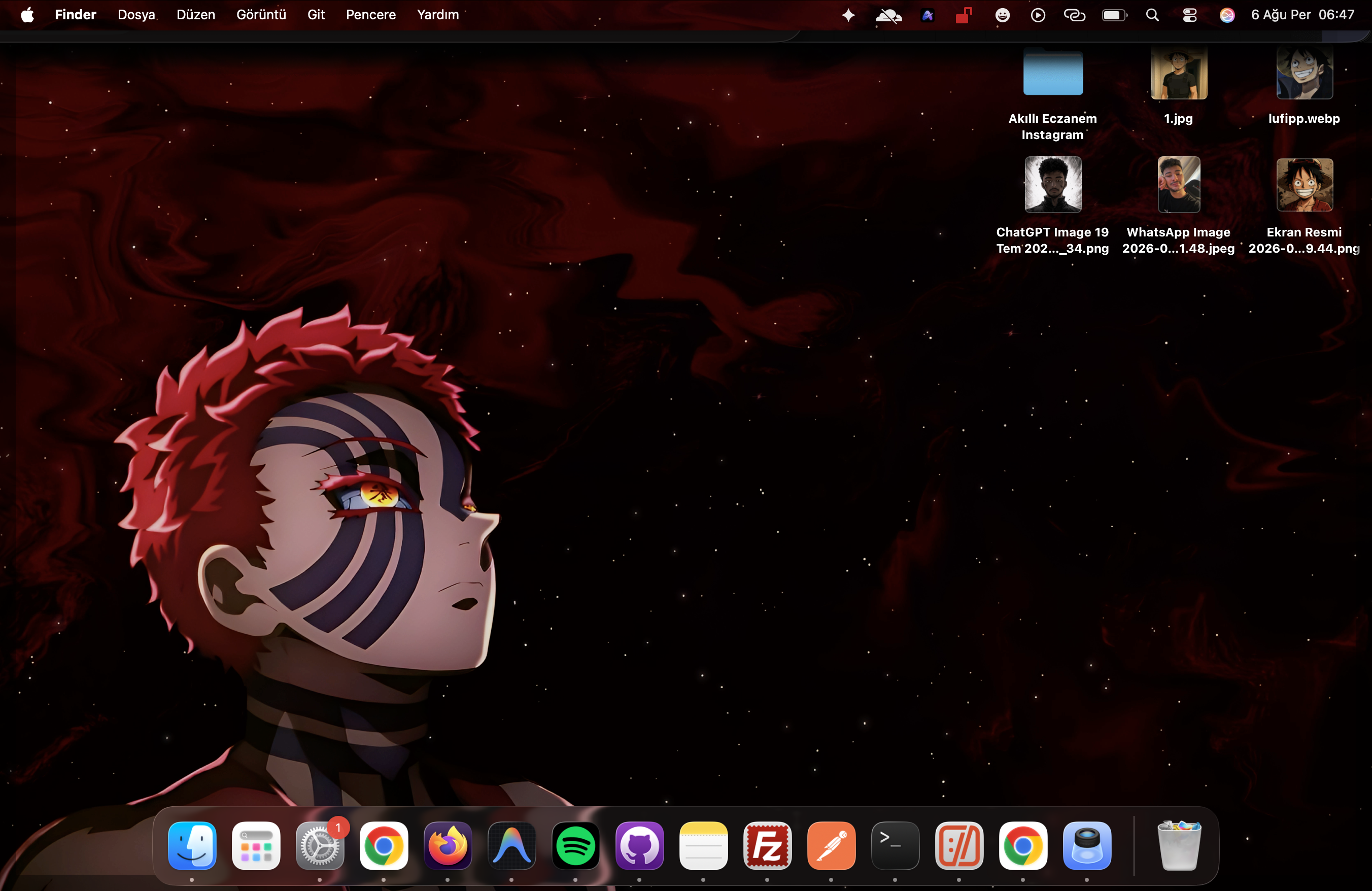
Task: Launch Launchpad from the Dock
Action: 256,845
